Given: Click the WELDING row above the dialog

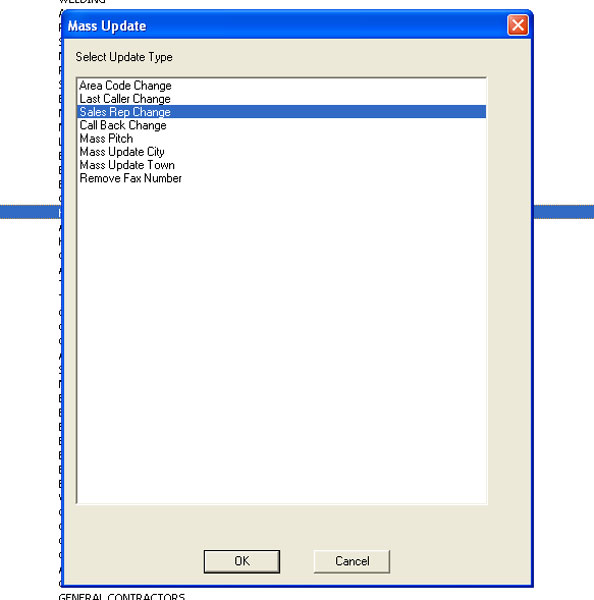Looking at the screenshot, I should click(x=82, y=2).
